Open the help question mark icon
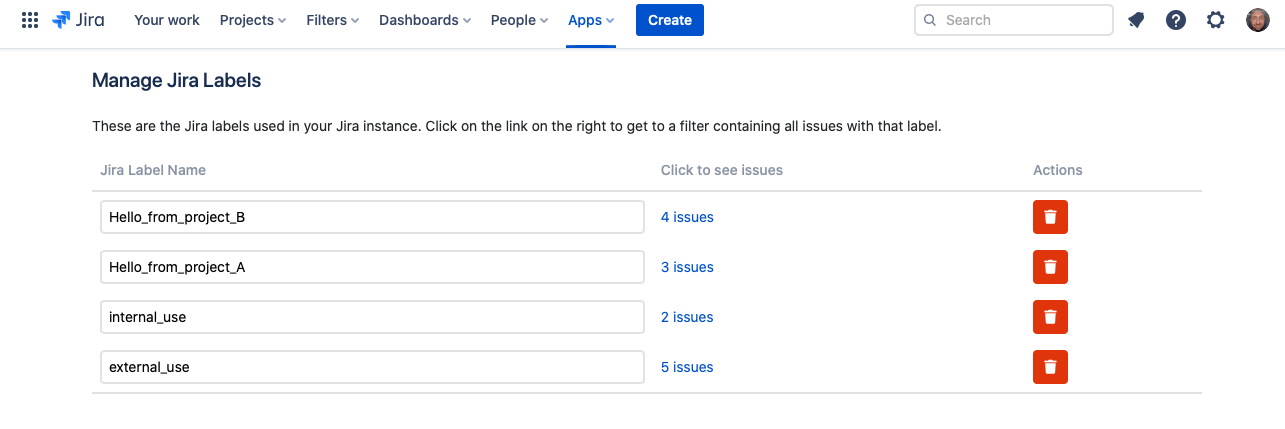The width and height of the screenshot is (1285, 429). point(1176,20)
